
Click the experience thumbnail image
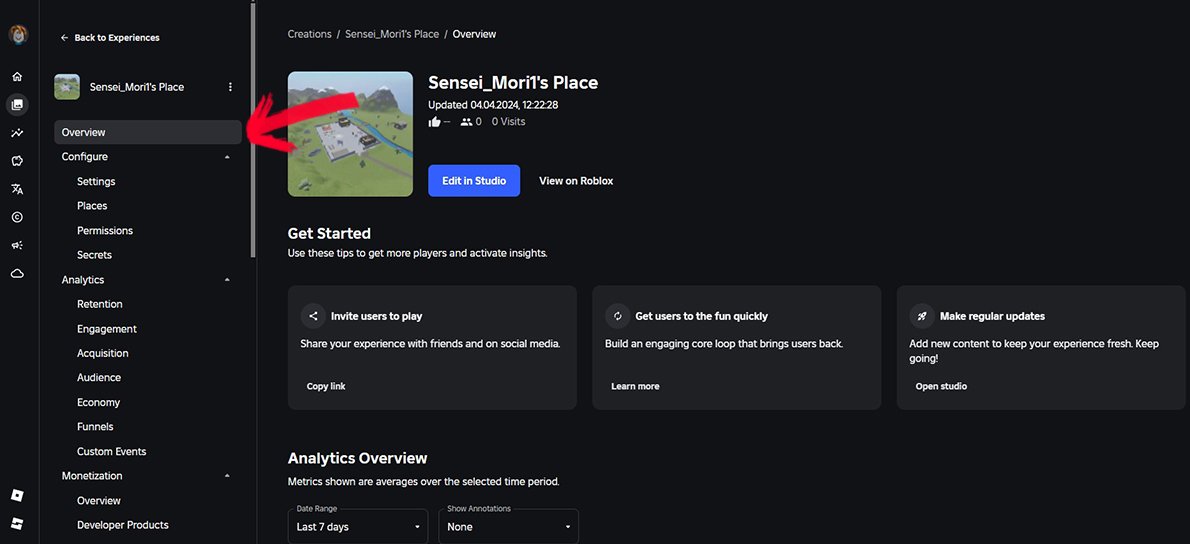pyautogui.click(x=350, y=134)
